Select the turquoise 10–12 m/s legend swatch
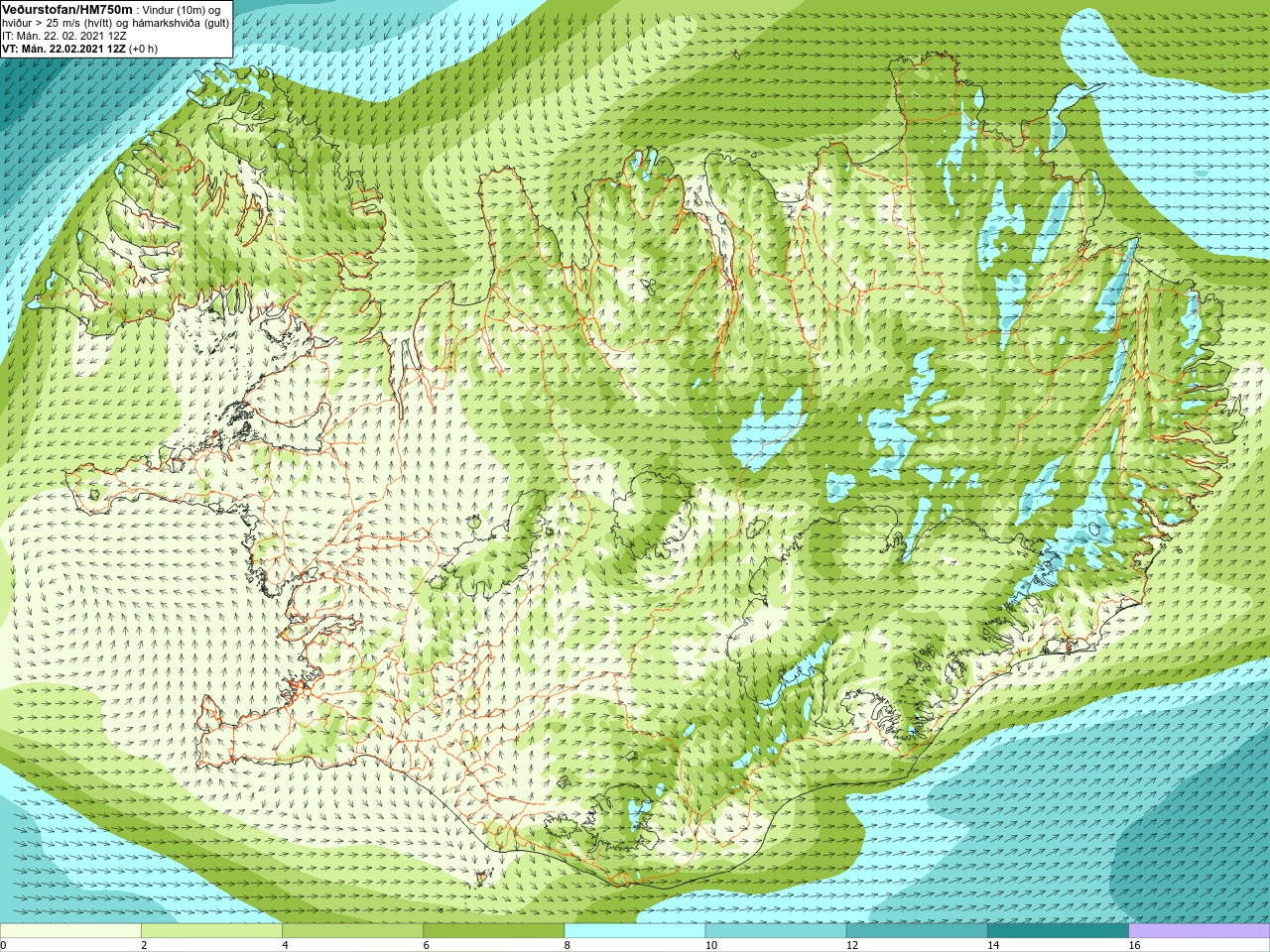 pyautogui.click(x=775, y=931)
